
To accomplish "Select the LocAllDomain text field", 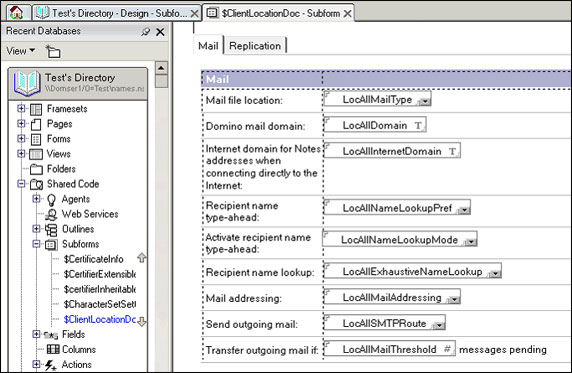I will click(x=375, y=125).
